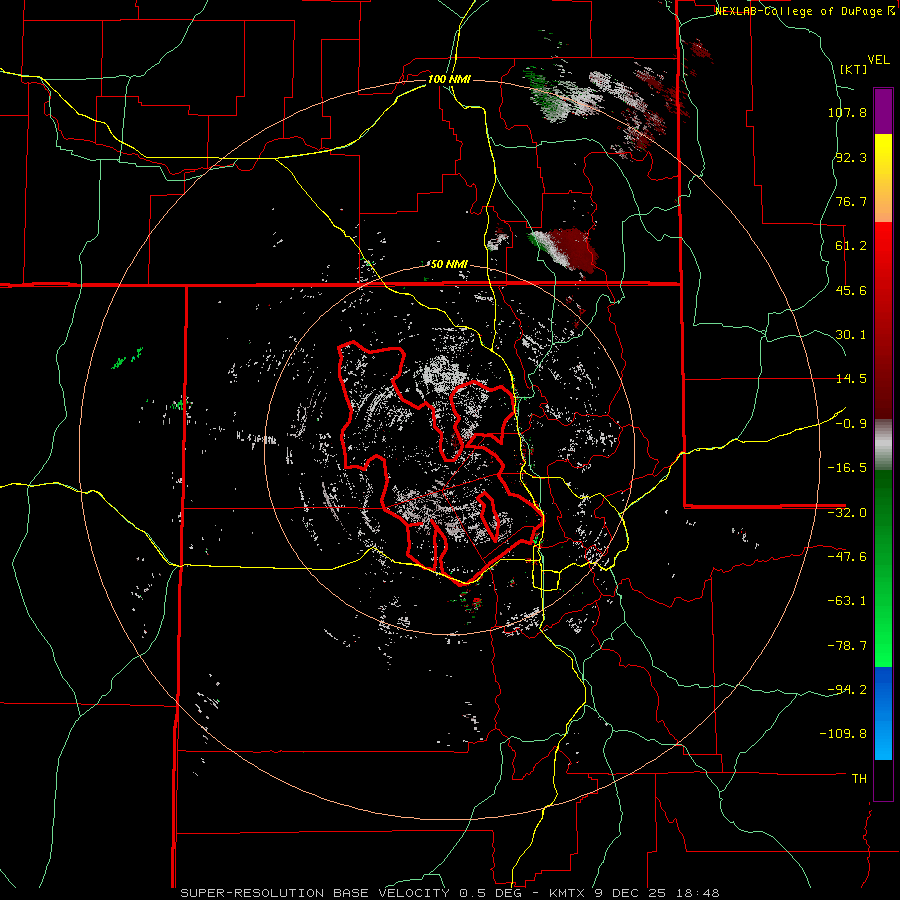Click the 14.5 velocity scale label
This screenshot has height=900, width=900.
click(851, 379)
